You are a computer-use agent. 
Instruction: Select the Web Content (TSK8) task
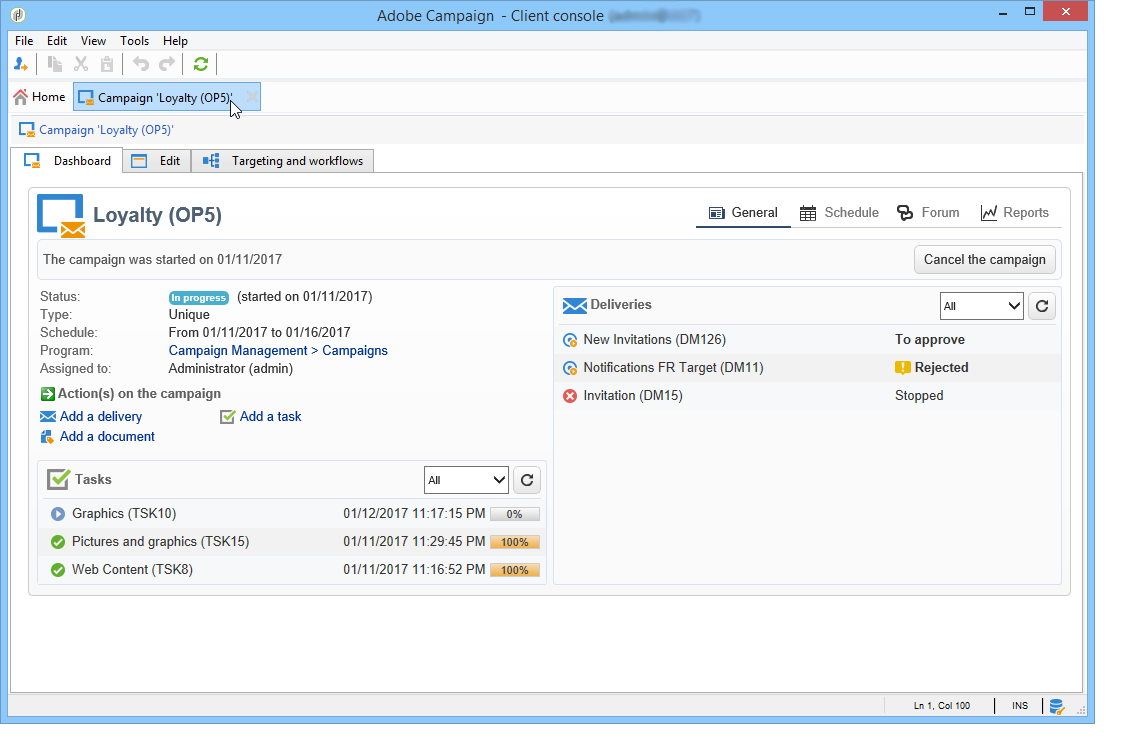[x=292, y=569]
